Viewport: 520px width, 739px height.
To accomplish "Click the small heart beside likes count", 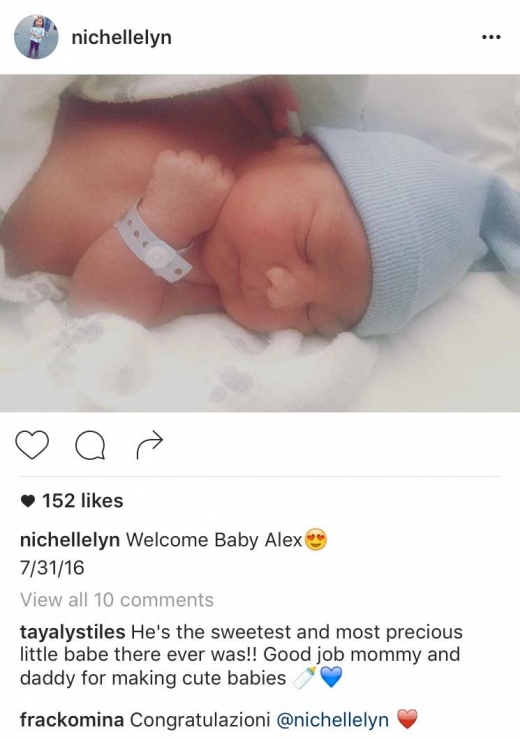I will pos(28,501).
